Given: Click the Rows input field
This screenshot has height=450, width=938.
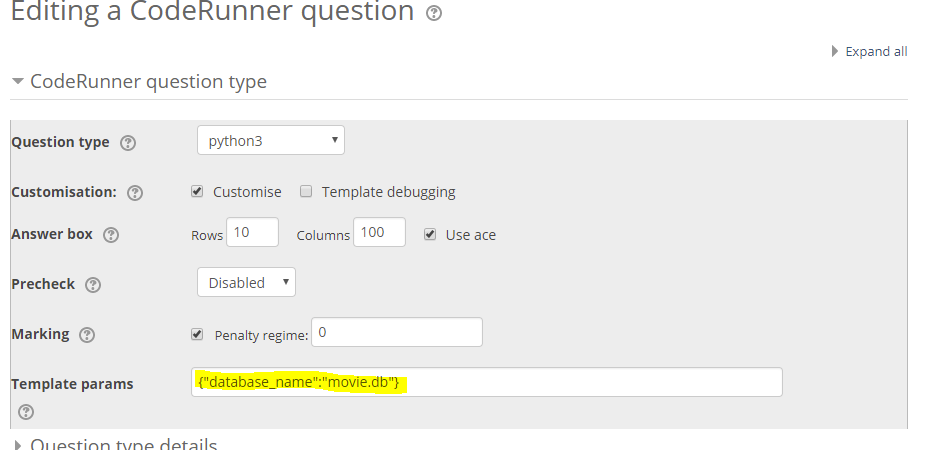Looking at the screenshot, I should tap(252, 232).
